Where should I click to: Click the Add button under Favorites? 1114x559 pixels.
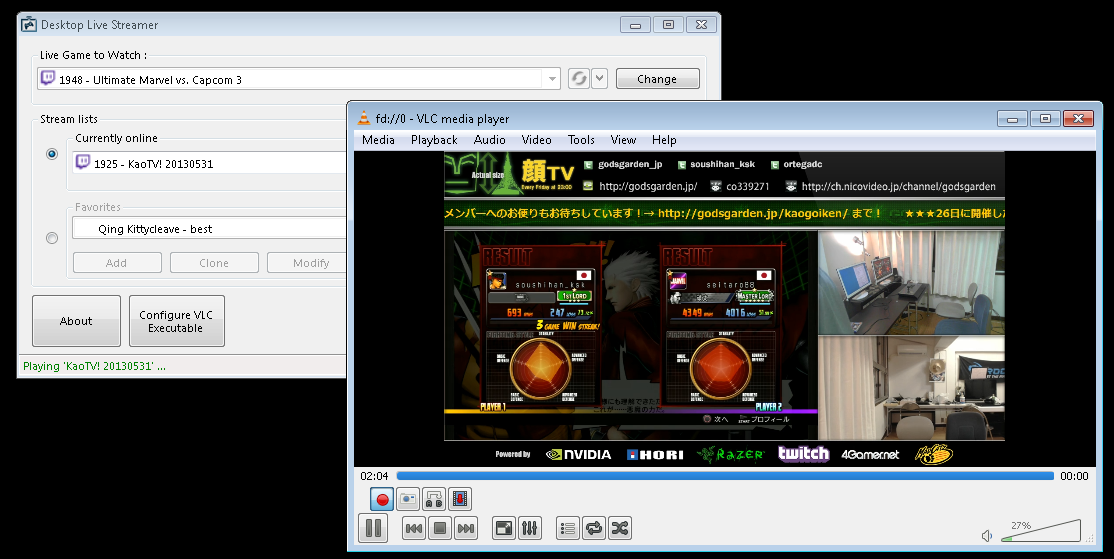pyautogui.click(x=117, y=263)
